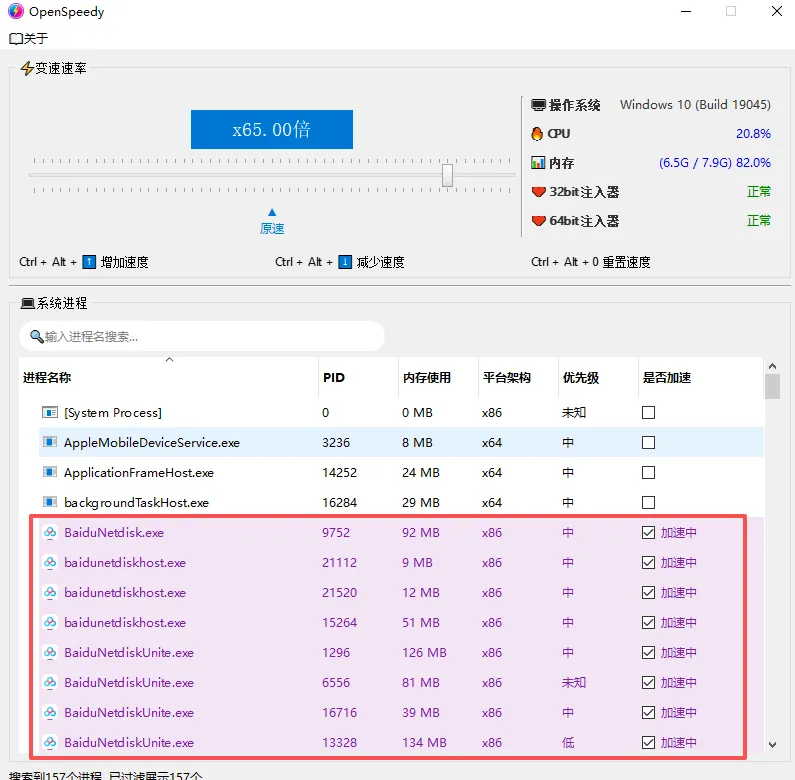
Task: Click the cloud icon for BaiduNetdiskUnite.exe 13328
Action: [x=50, y=742]
